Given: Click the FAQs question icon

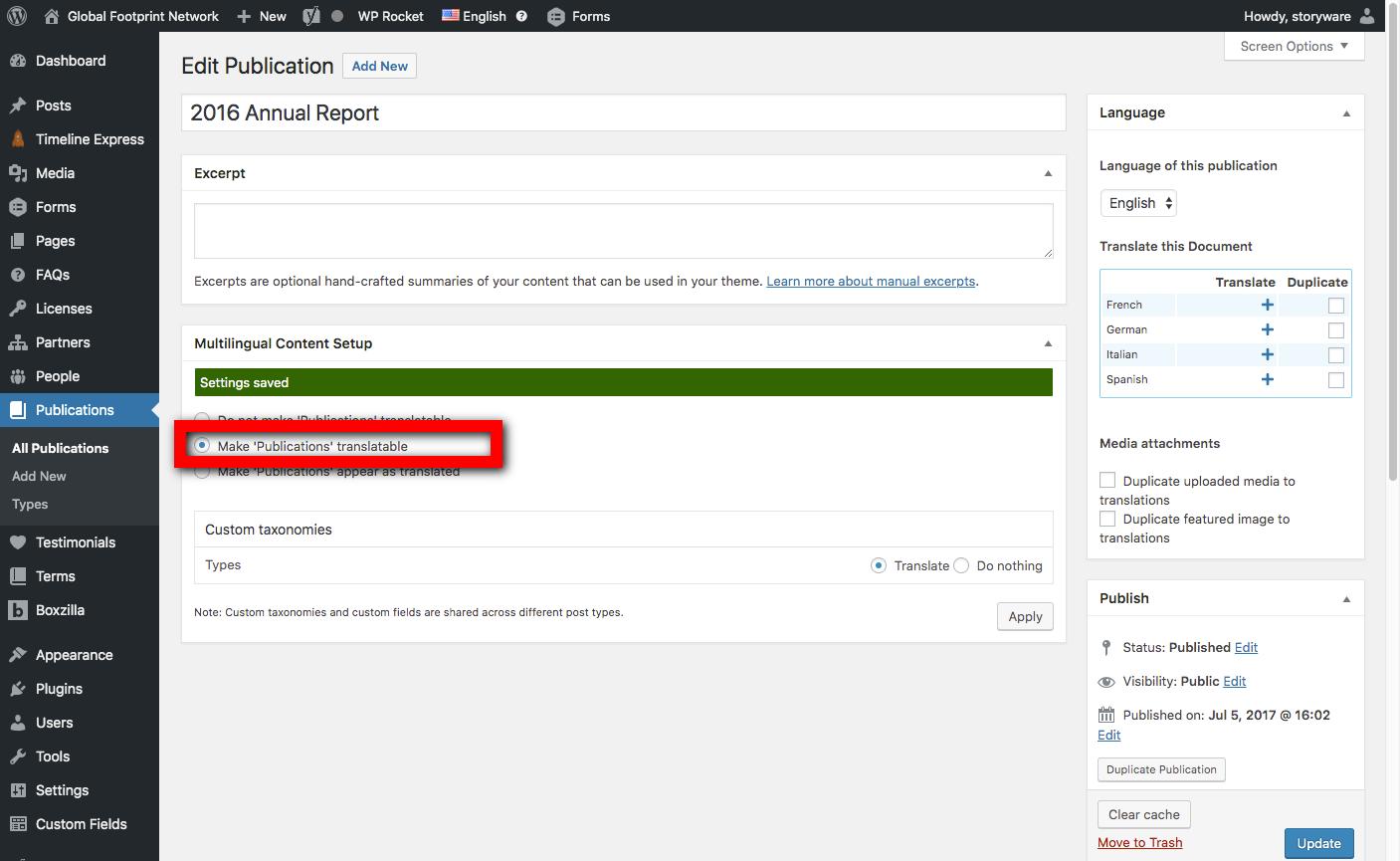Looking at the screenshot, I should 17,275.
